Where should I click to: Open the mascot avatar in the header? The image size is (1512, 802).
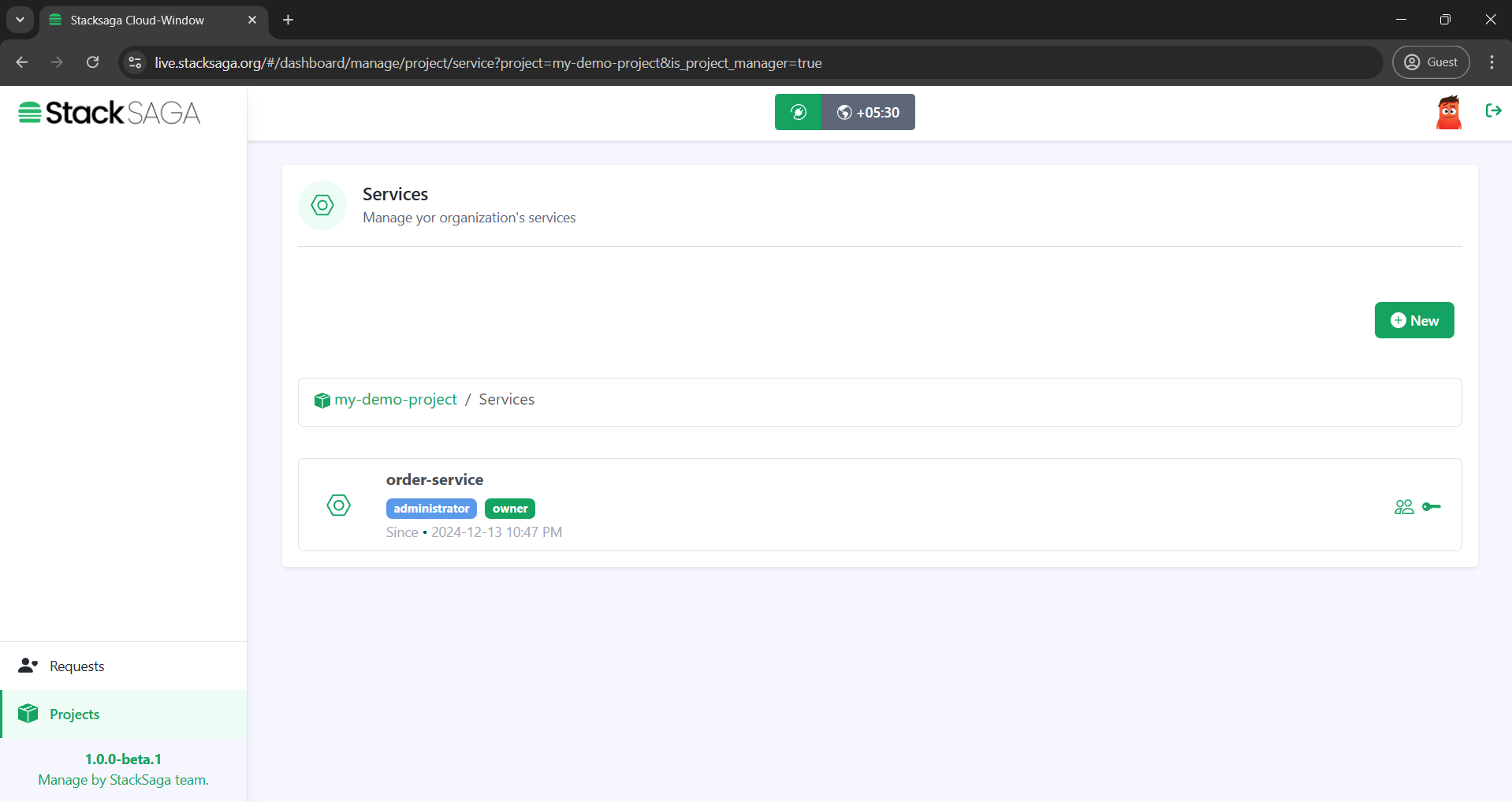click(1450, 111)
